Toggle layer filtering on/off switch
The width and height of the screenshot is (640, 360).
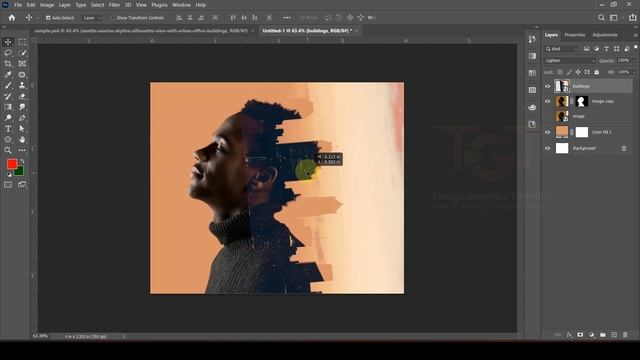pyautogui.click(x=636, y=47)
